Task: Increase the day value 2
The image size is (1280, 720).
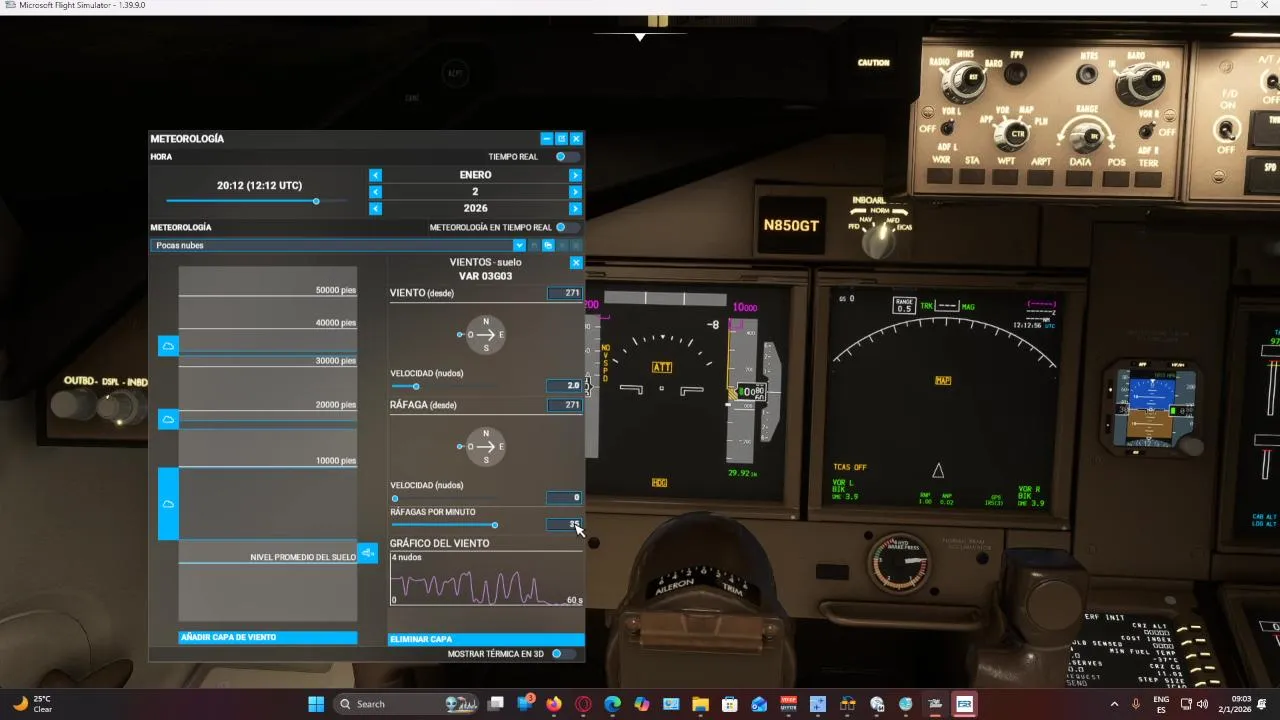Action: coord(575,192)
